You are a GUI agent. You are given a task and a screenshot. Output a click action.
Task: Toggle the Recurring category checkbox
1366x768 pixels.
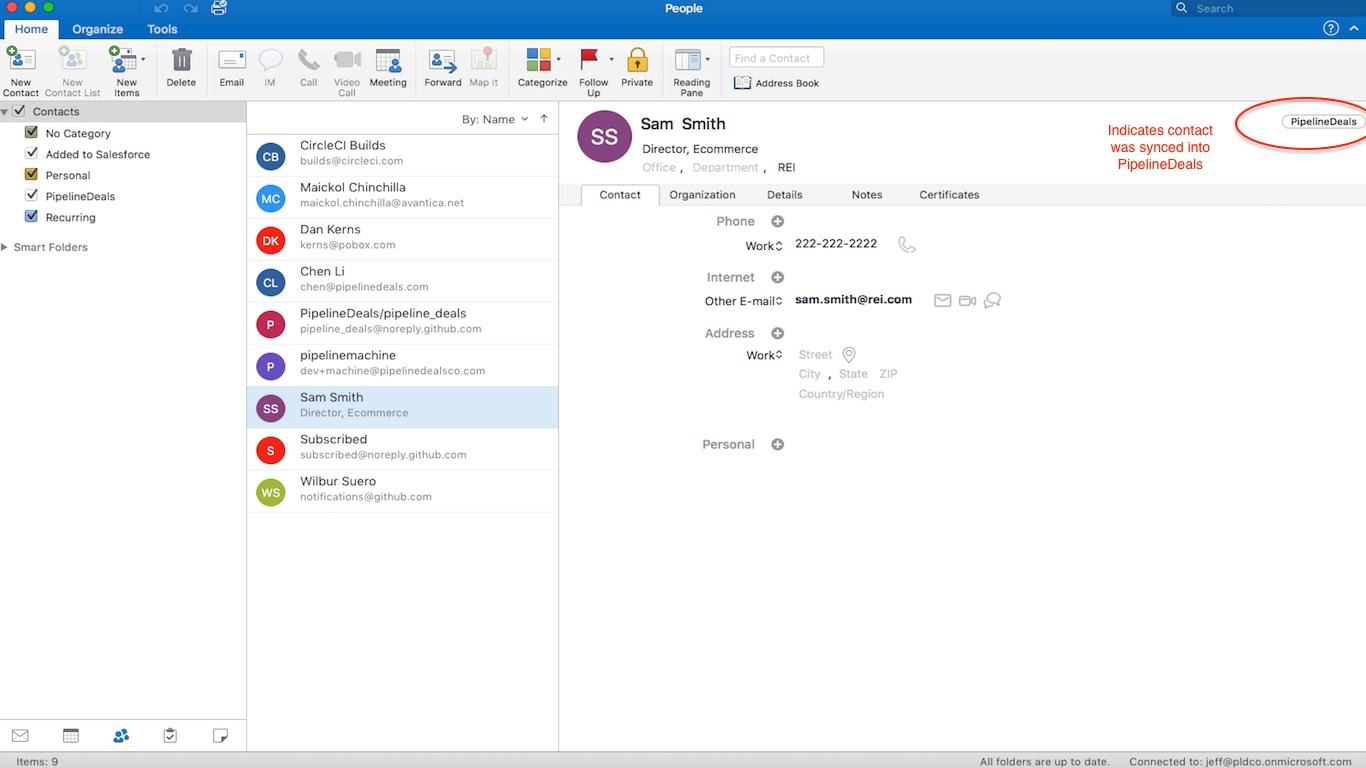(x=31, y=216)
